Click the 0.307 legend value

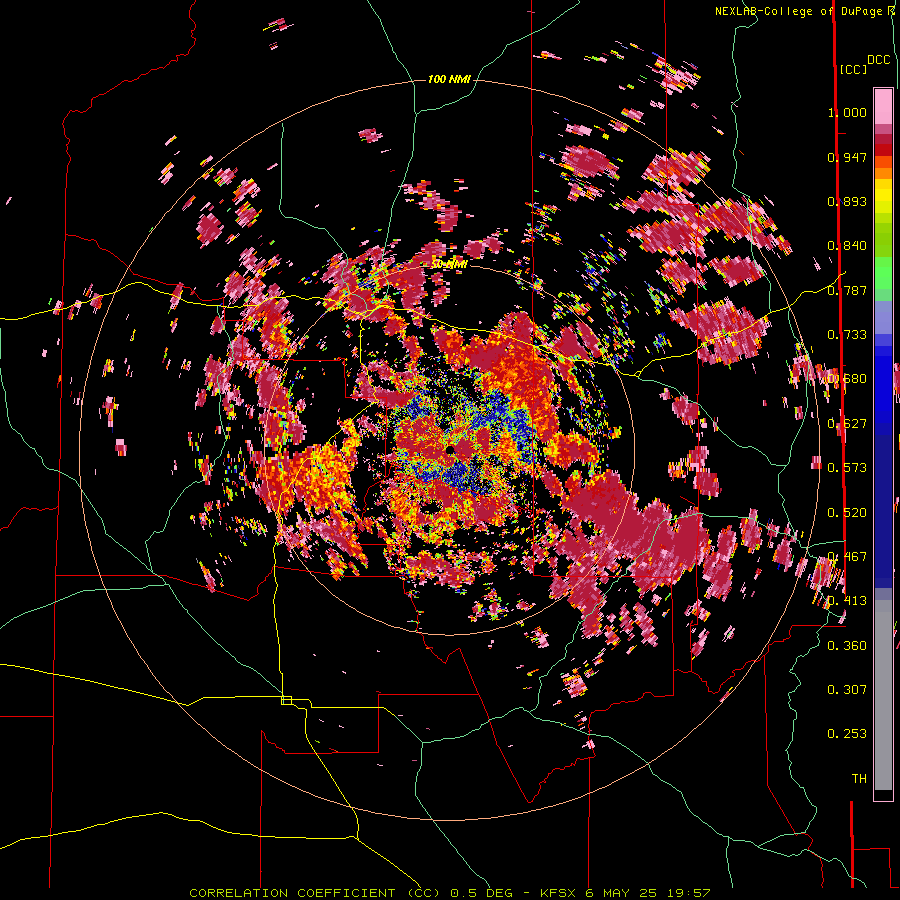(847, 690)
